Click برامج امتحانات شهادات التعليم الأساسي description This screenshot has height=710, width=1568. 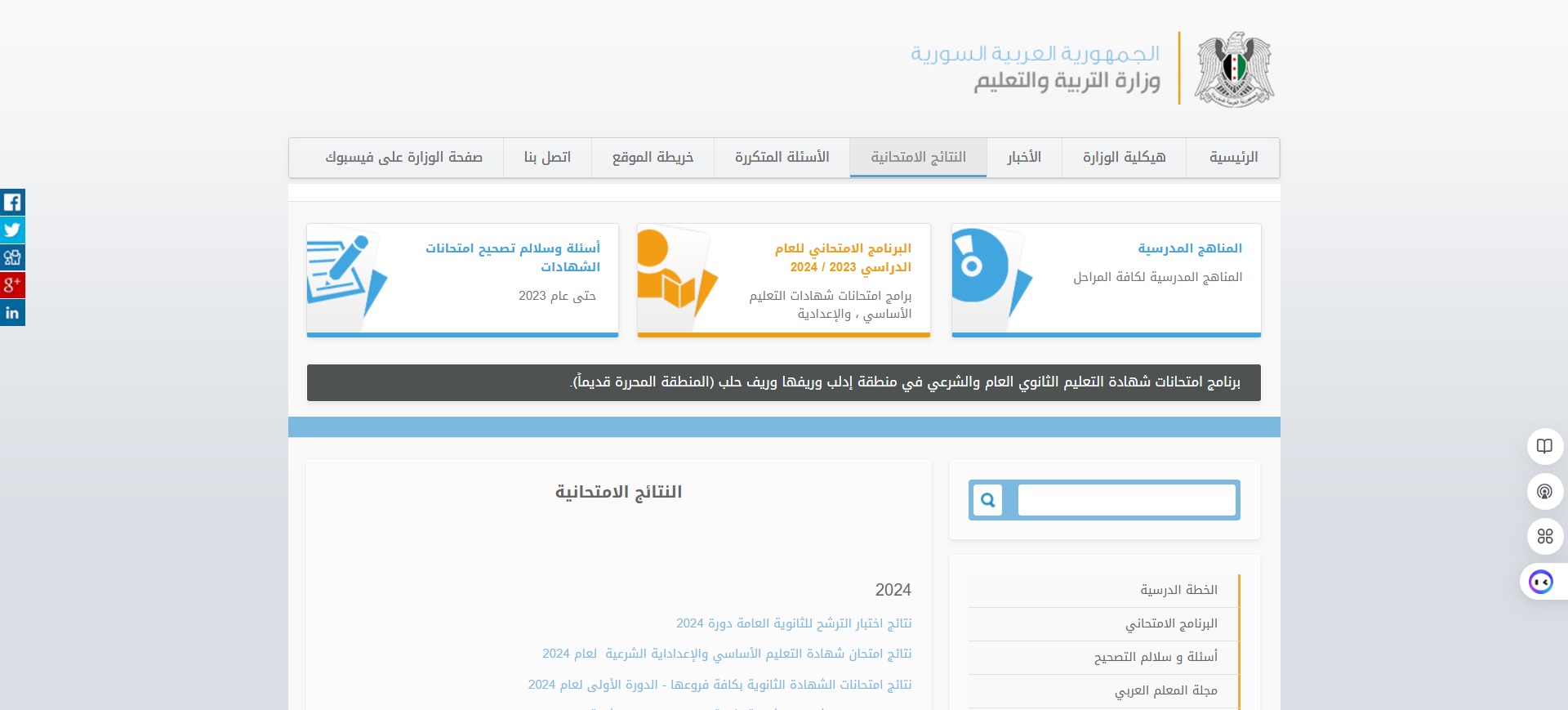coord(830,305)
